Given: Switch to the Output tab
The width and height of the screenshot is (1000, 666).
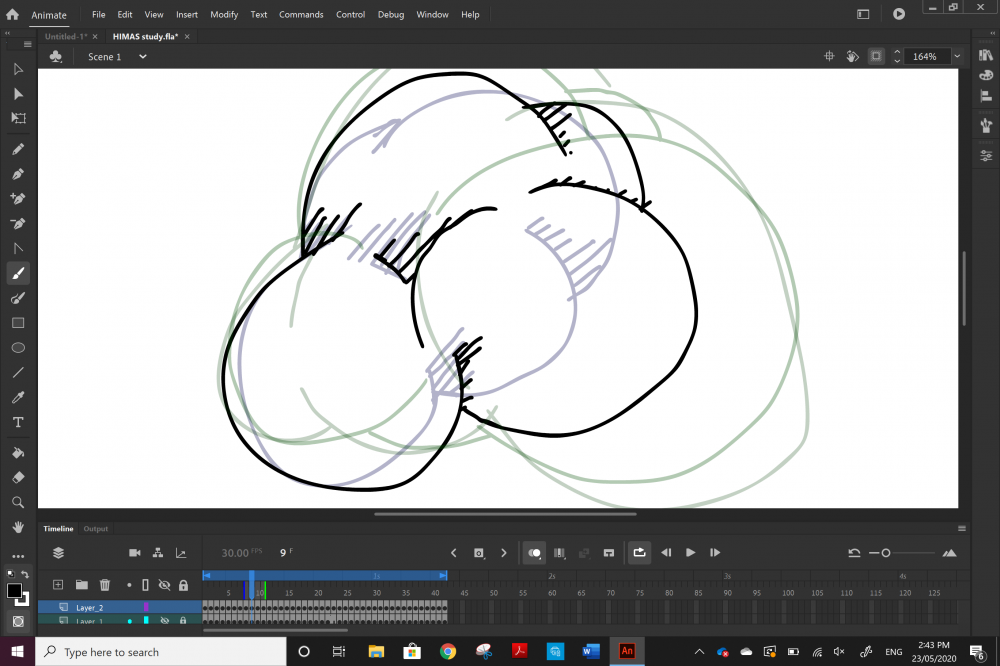Looking at the screenshot, I should coord(96,529).
